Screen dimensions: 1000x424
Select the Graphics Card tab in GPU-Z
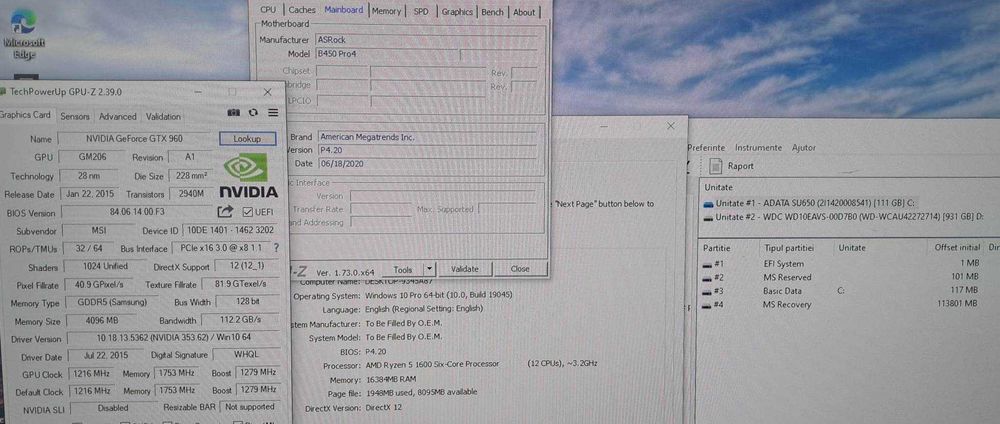[x=26, y=115]
